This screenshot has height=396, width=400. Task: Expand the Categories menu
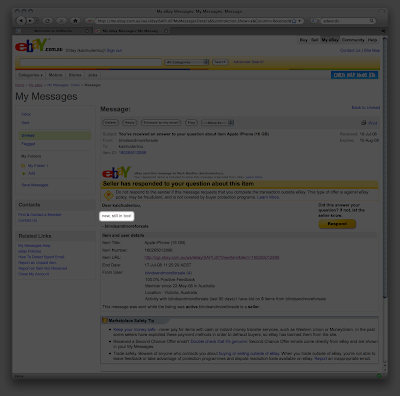pos(30,75)
